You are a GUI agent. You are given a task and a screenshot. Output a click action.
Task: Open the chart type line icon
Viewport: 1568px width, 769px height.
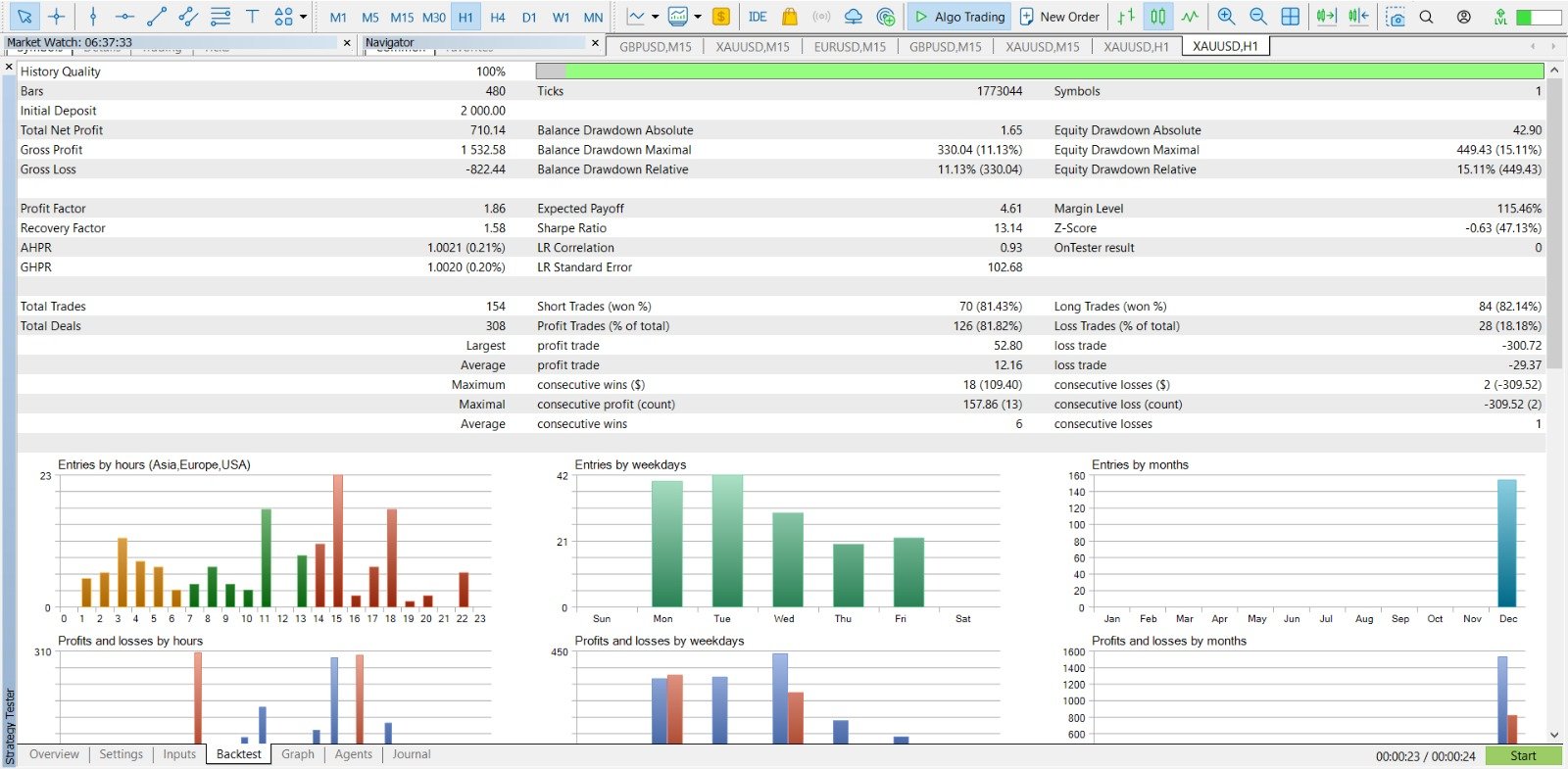click(x=636, y=17)
